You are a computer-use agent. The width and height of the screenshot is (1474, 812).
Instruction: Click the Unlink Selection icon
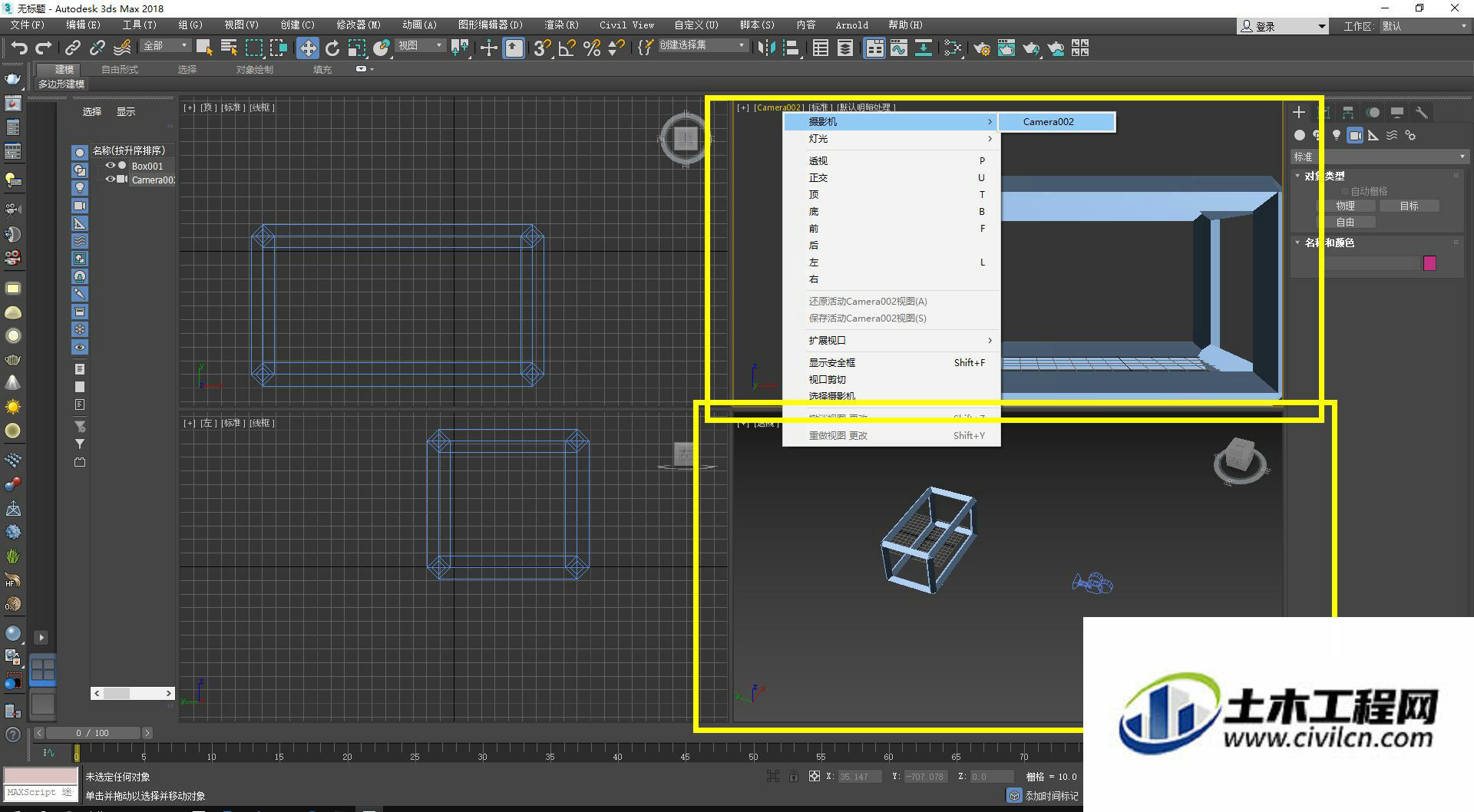point(97,48)
